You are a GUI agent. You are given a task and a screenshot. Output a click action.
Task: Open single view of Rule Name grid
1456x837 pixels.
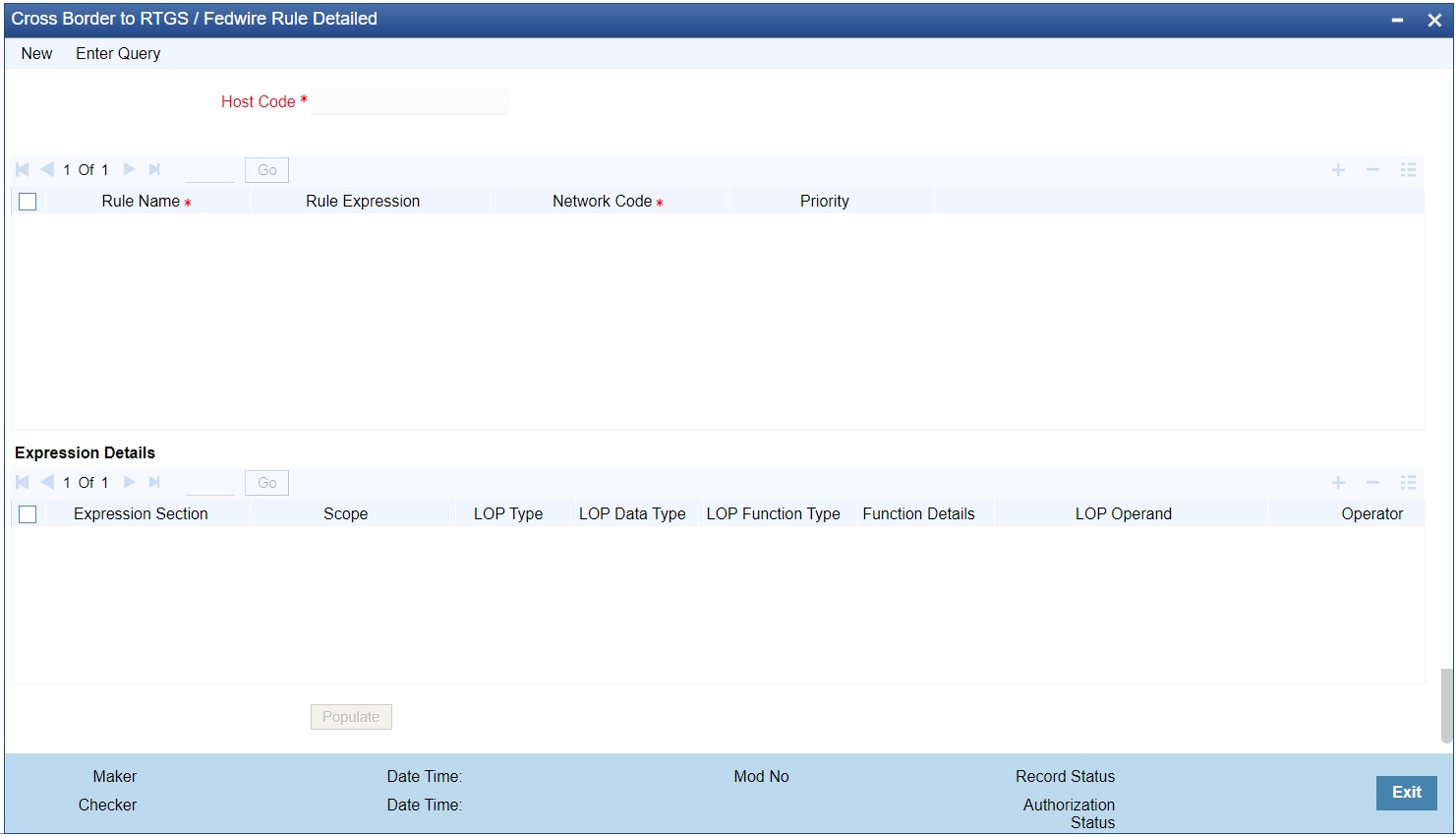point(1408,170)
